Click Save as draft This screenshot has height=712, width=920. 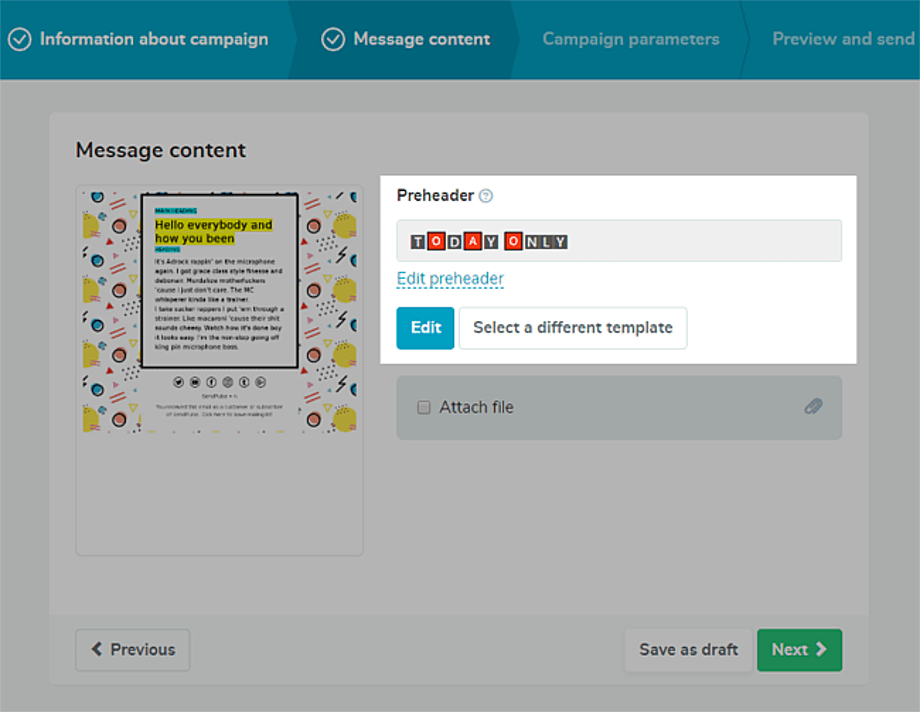point(688,650)
